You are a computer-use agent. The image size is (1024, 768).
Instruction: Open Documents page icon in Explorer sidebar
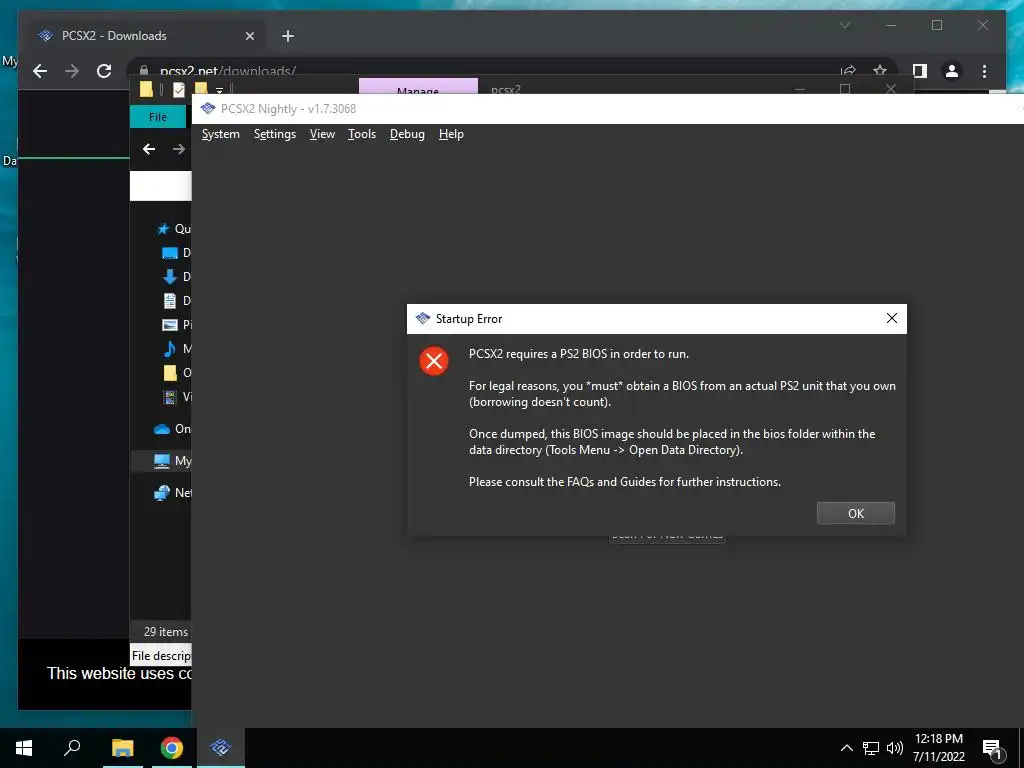[x=170, y=301]
